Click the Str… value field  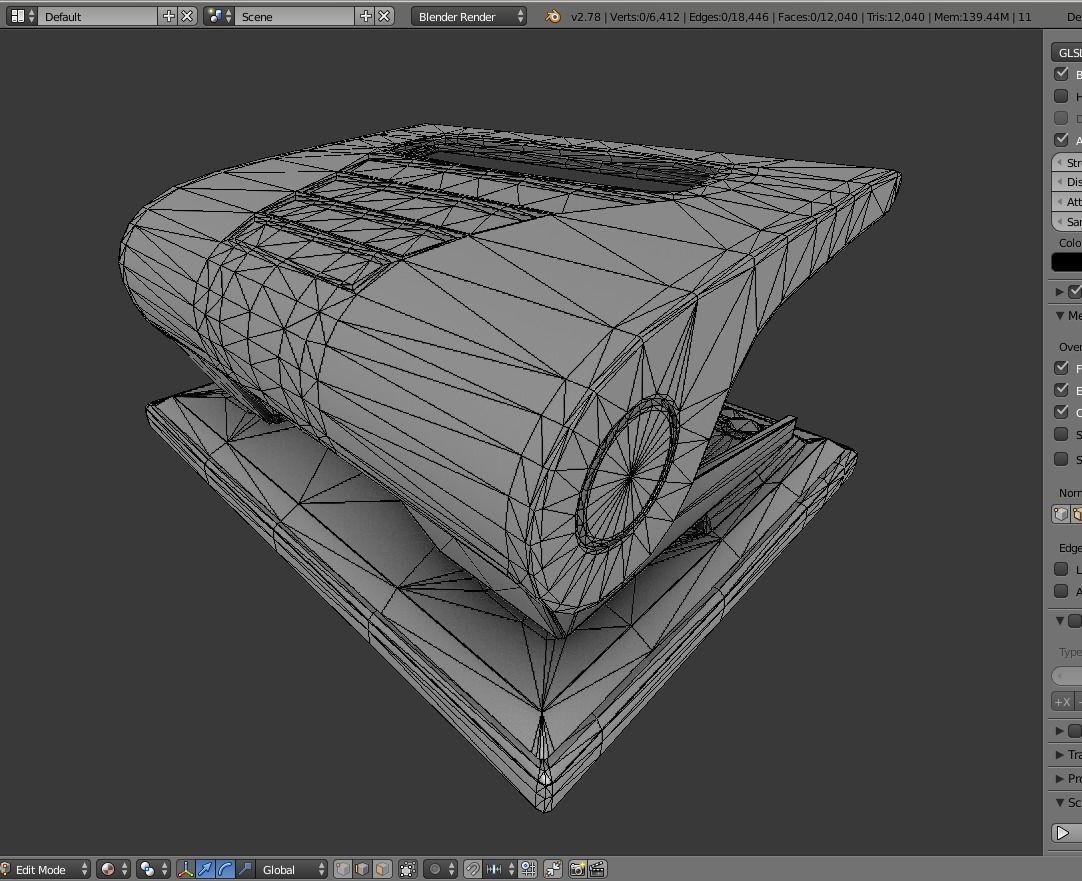pos(1067,163)
